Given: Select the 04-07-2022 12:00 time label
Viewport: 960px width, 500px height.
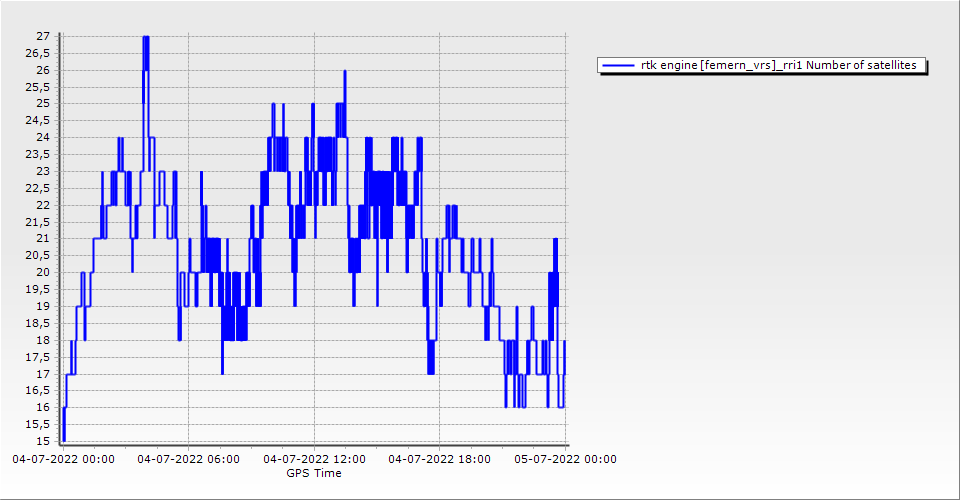Looking at the screenshot, I should (x=314, y=460).
